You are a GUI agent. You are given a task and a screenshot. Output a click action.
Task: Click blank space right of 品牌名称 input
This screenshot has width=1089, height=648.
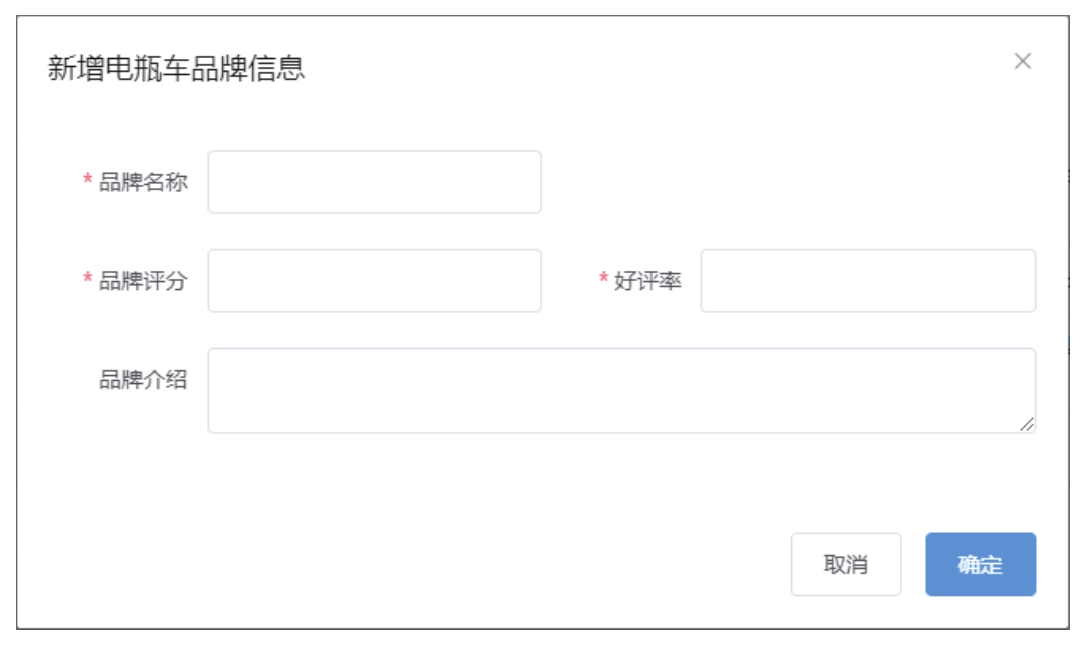pos(780,182)
